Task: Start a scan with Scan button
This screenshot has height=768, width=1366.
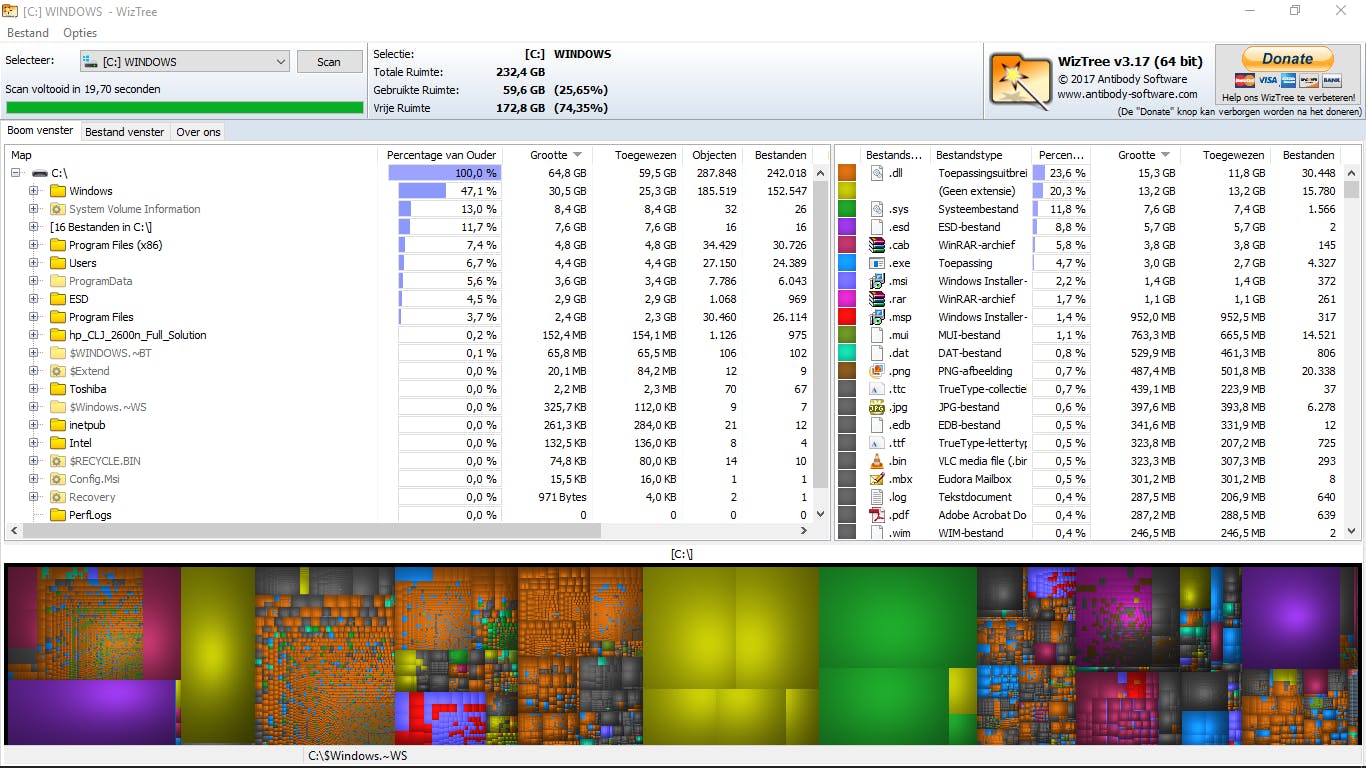Action: (x=329, y=62)
